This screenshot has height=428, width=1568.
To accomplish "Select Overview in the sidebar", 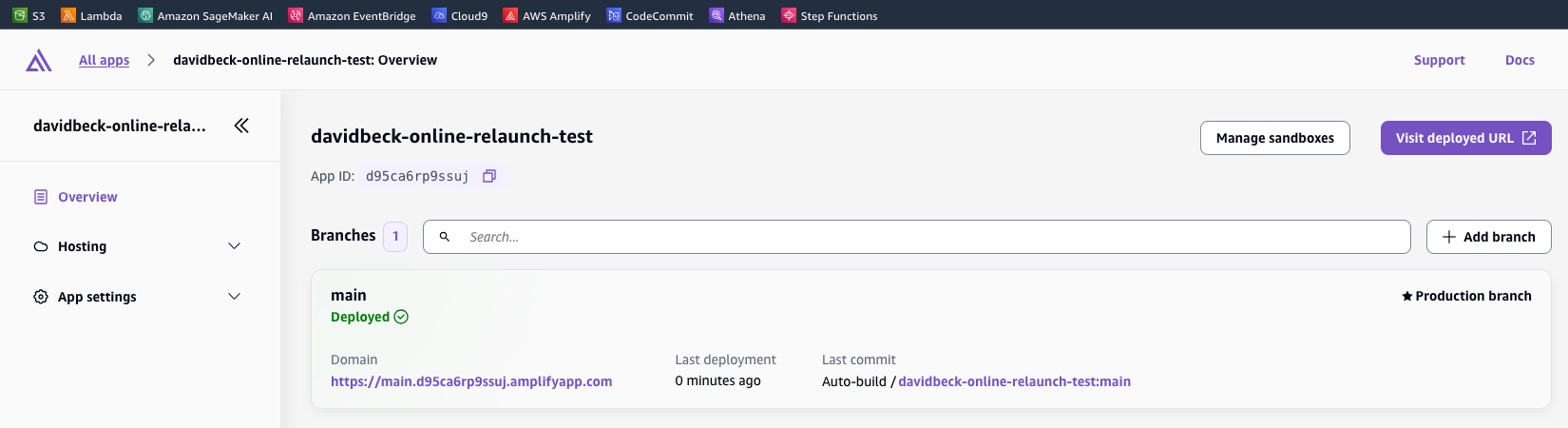I will (x=87, y=197).
